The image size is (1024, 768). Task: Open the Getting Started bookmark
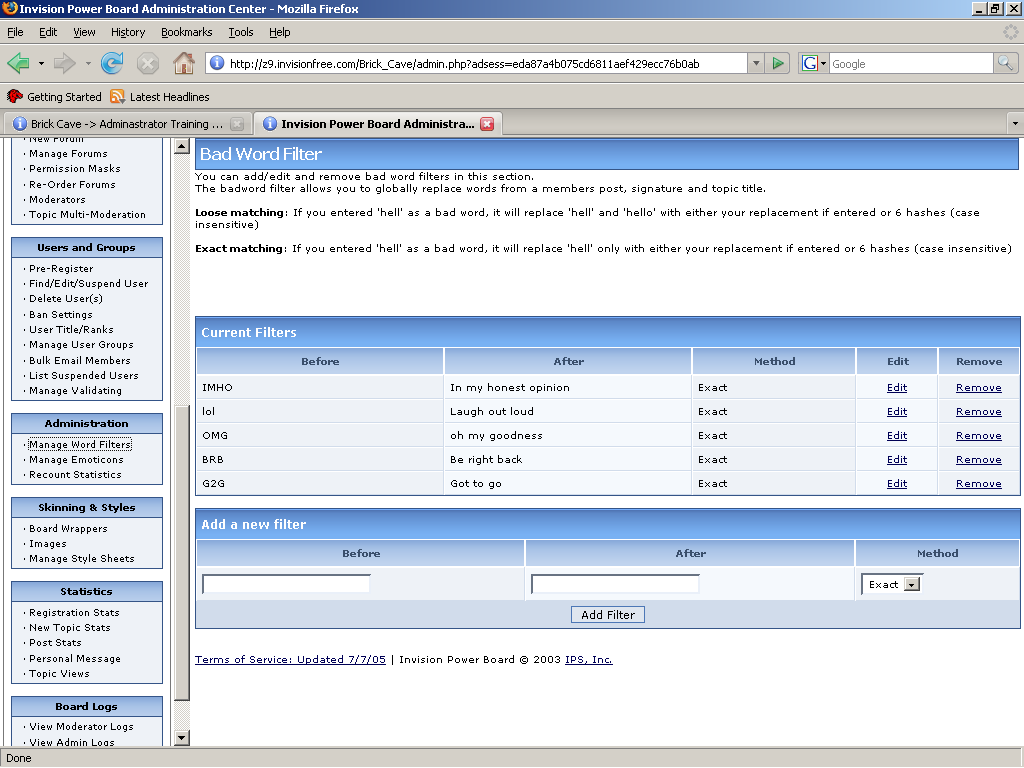pos(54,97)
